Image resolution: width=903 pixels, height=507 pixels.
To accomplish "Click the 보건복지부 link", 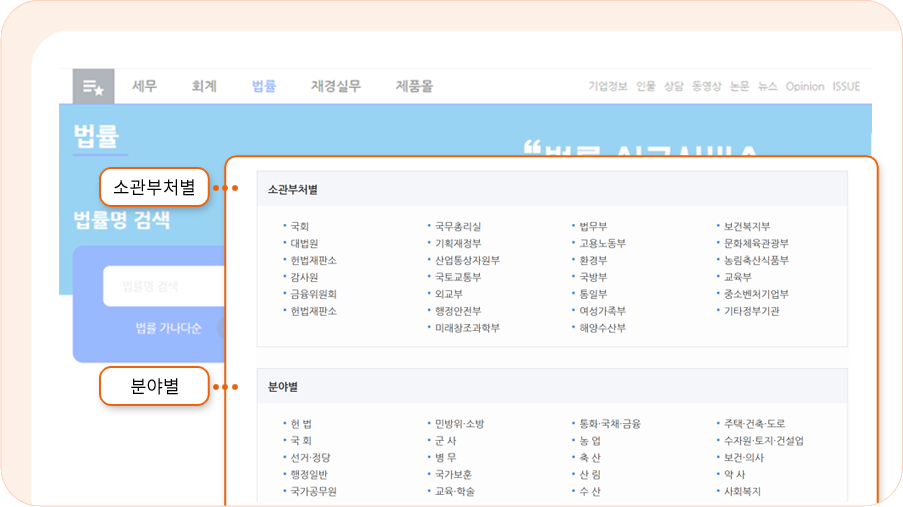I will click(747, 226).
